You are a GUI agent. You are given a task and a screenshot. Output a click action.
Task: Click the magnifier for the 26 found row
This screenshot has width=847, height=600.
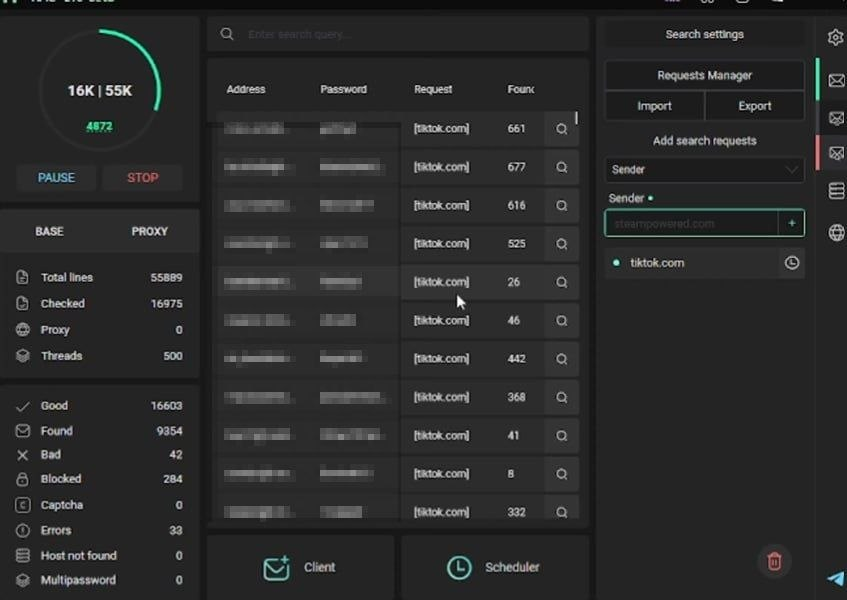click(561, 282)
